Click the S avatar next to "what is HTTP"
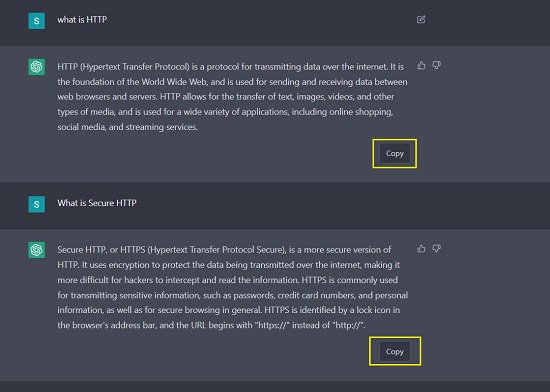The width and height of the screenshot is (550, 392). pyautogui.click(x=36, y=21)
